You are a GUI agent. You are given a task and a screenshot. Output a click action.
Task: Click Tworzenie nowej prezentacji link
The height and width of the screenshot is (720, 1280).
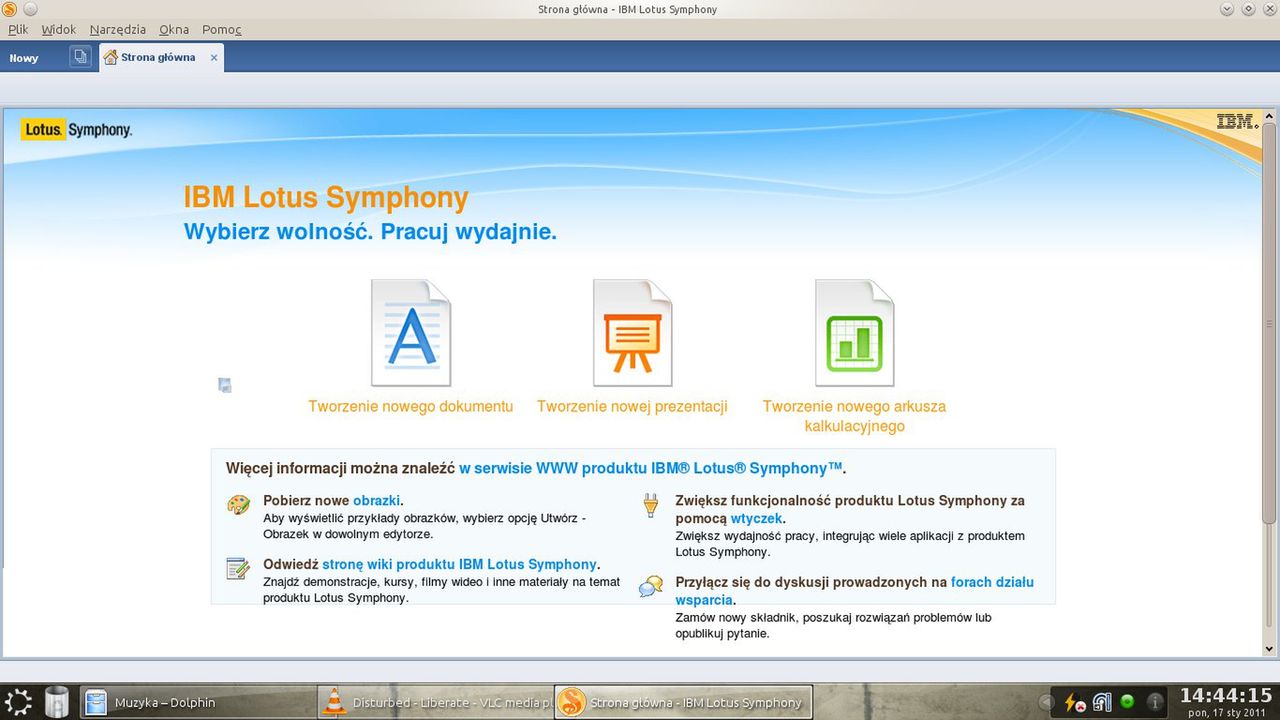coord(632,407)
